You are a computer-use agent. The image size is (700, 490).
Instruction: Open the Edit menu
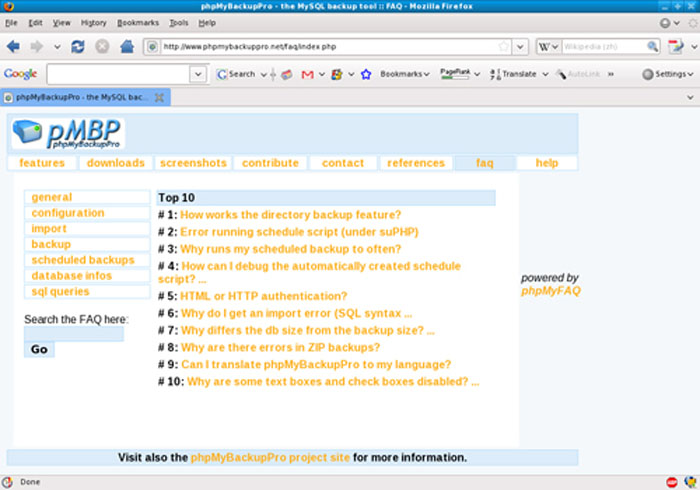[x=35, y=23]
